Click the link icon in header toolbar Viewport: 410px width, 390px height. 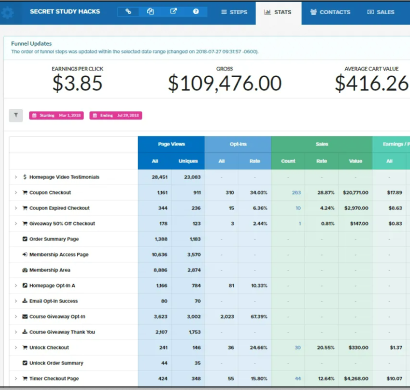click(x=128, y=12)
